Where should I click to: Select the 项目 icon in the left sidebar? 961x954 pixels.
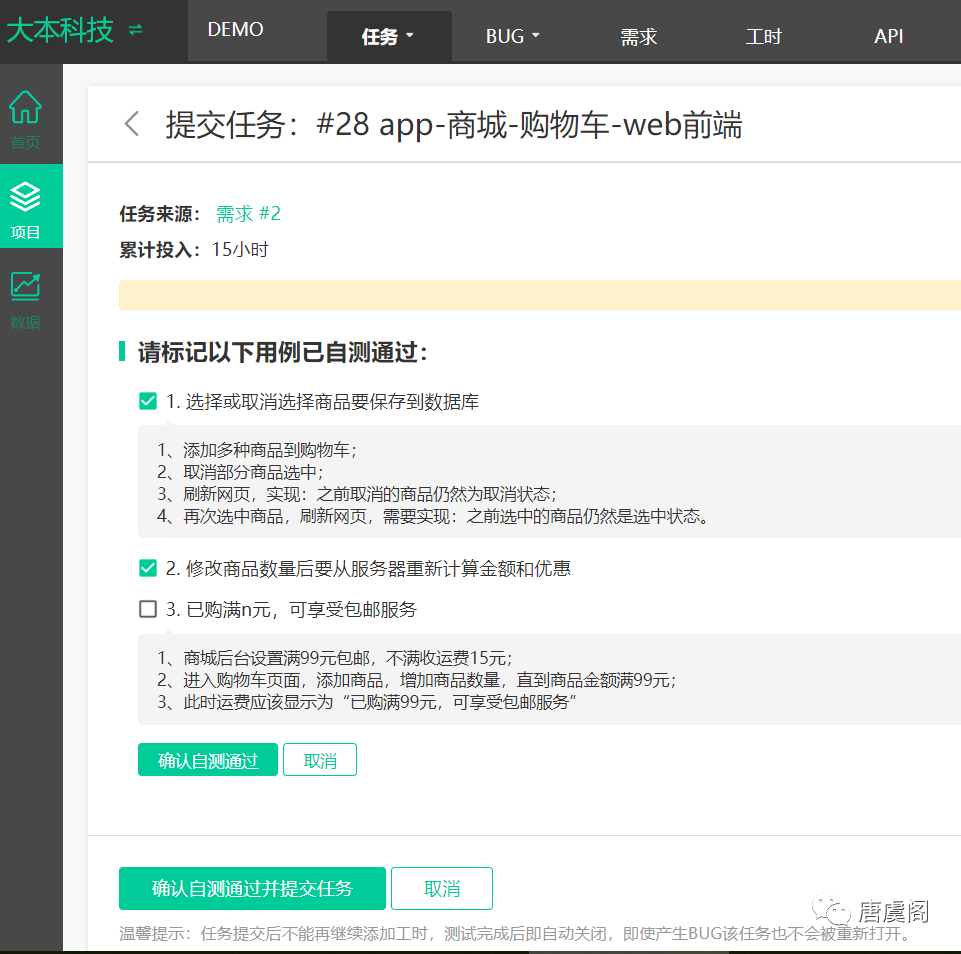25,206
